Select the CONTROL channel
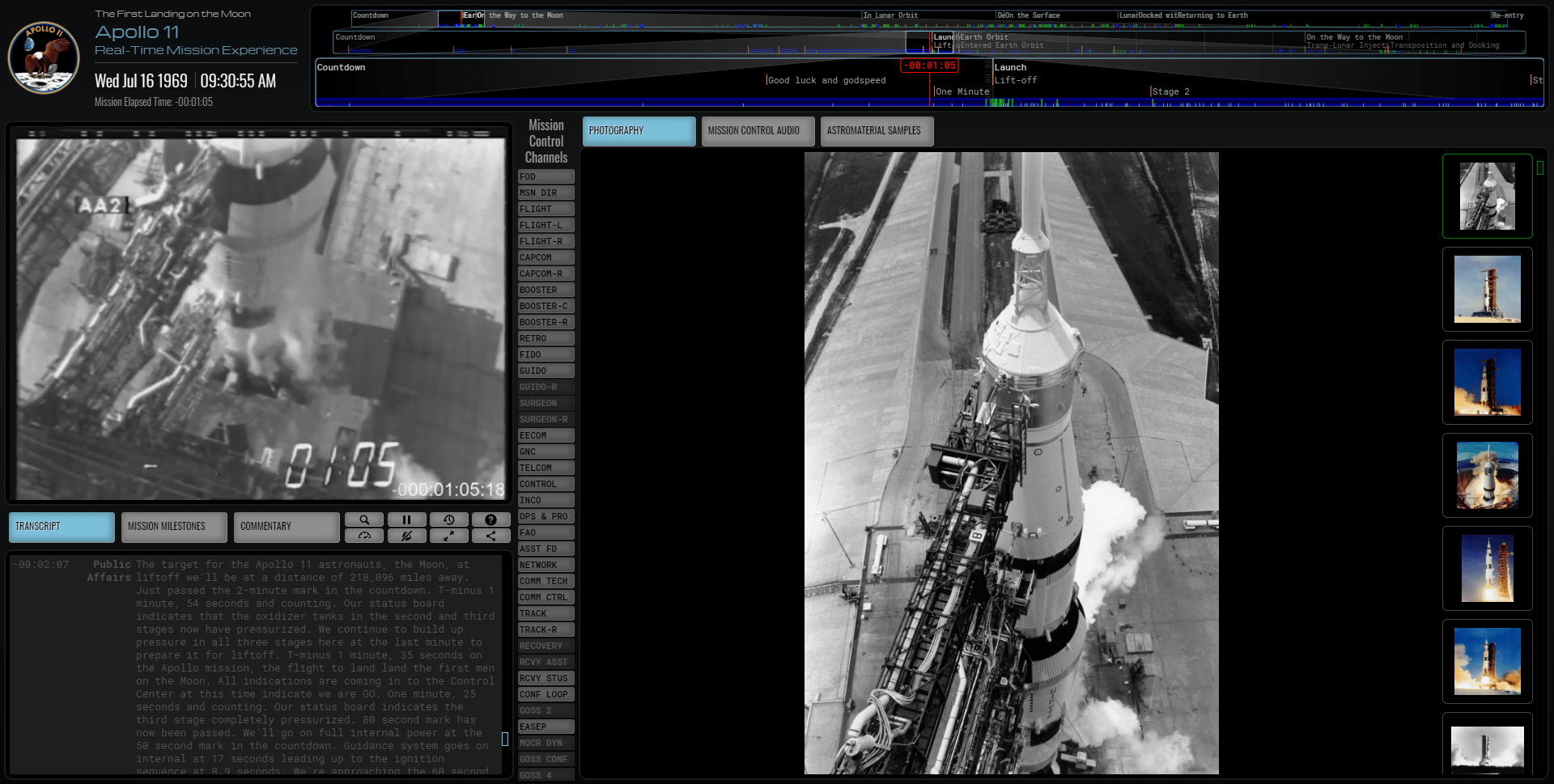Viewport: 1554px width, 784px height. 546,484
